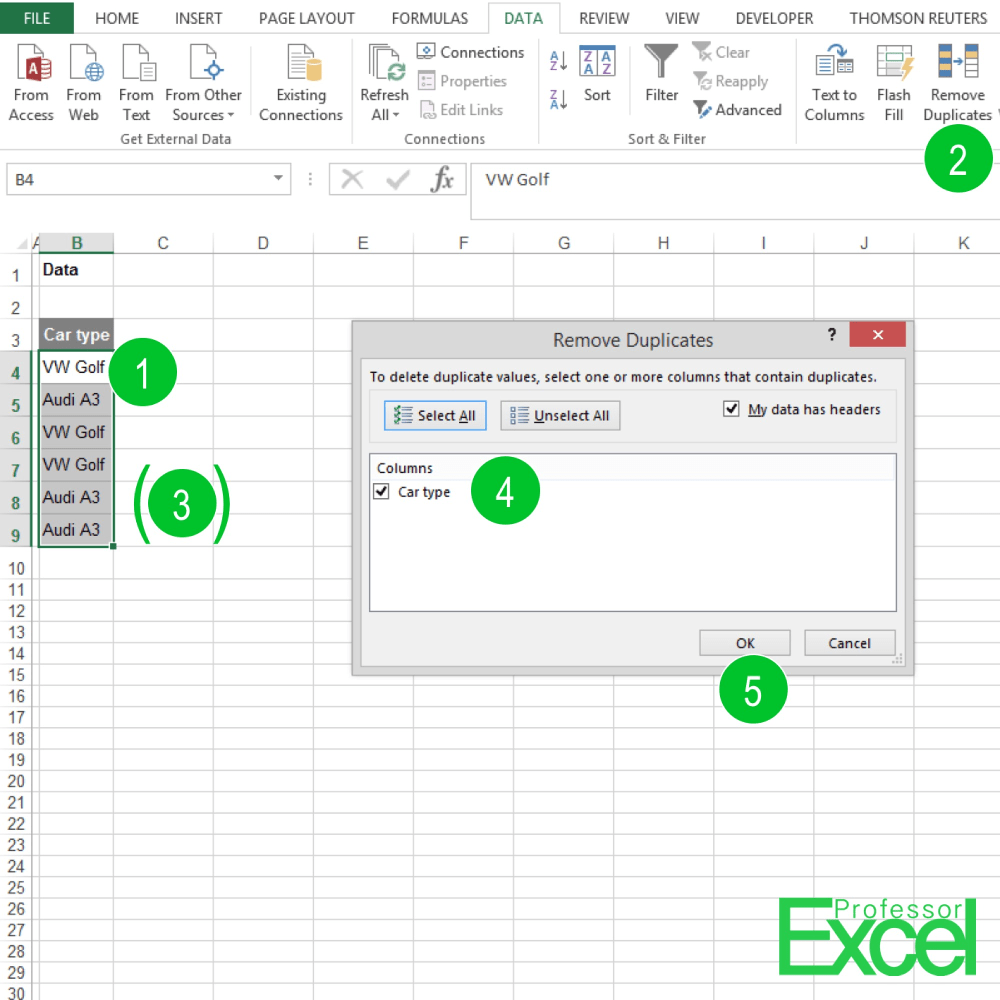Switch to the REVIEW tab
Screen dimensions: 1000x1000
pos(604,18)
